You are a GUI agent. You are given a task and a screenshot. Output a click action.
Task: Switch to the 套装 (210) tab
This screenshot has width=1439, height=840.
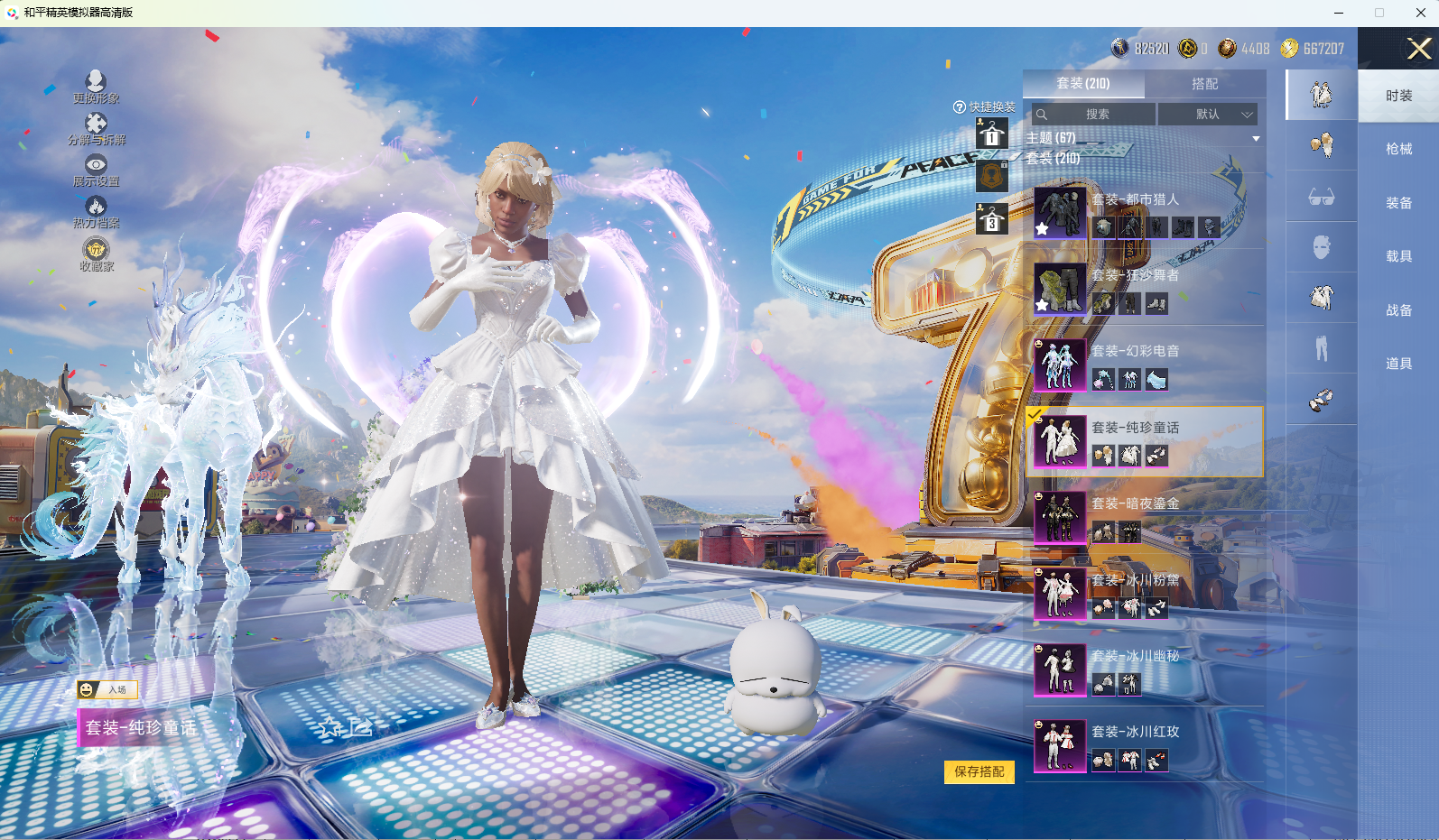1083,84
